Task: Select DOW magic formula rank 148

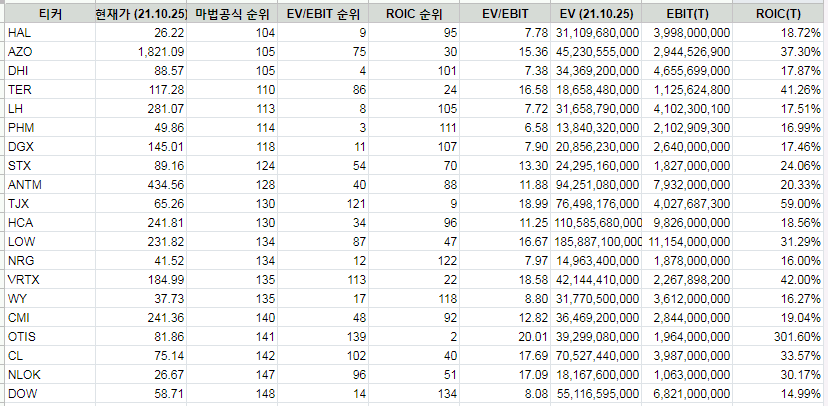Action: coord(232,394)
